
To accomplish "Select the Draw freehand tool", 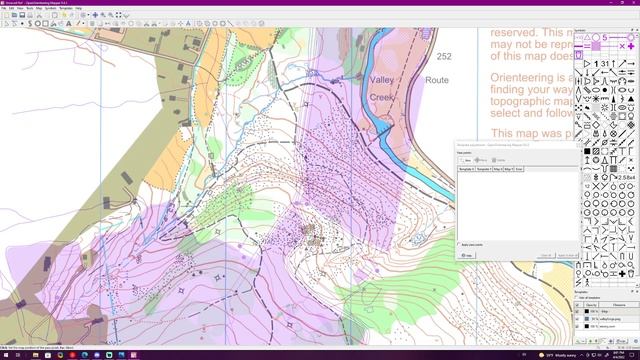I will pos(53,24).
